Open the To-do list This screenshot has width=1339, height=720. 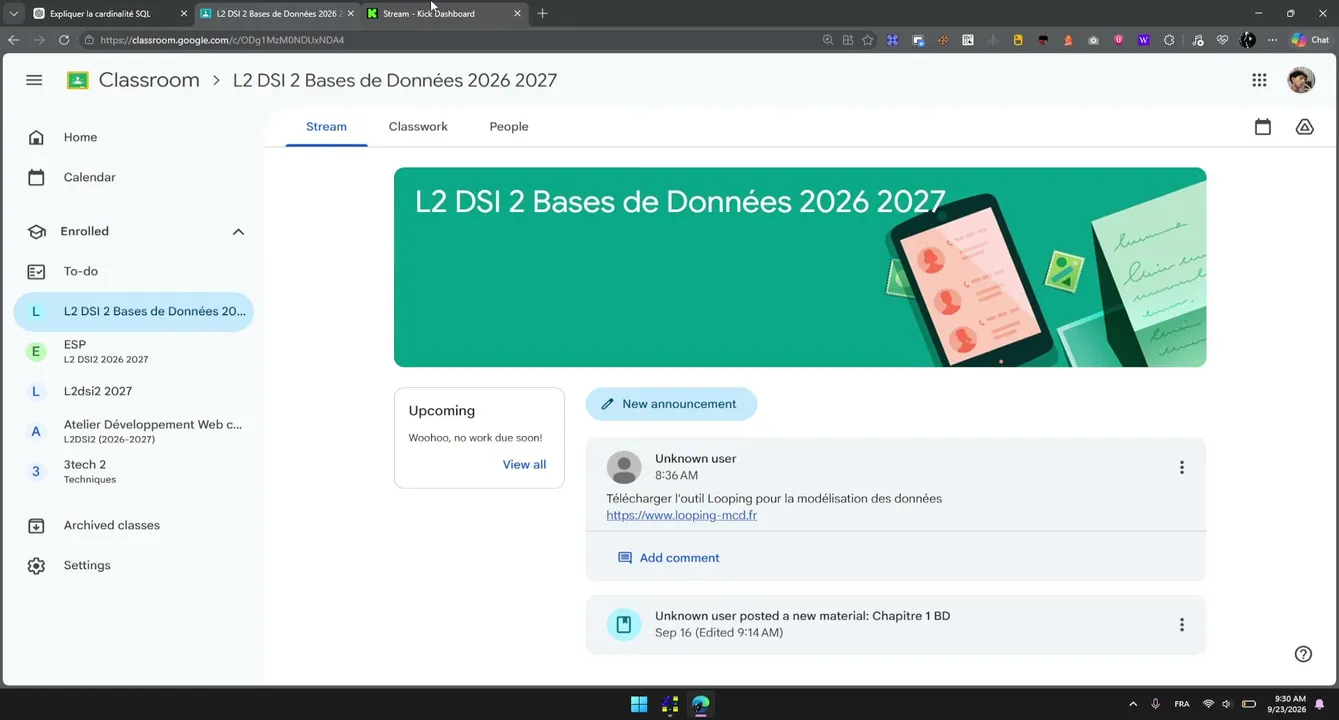(x=133, y=271)
